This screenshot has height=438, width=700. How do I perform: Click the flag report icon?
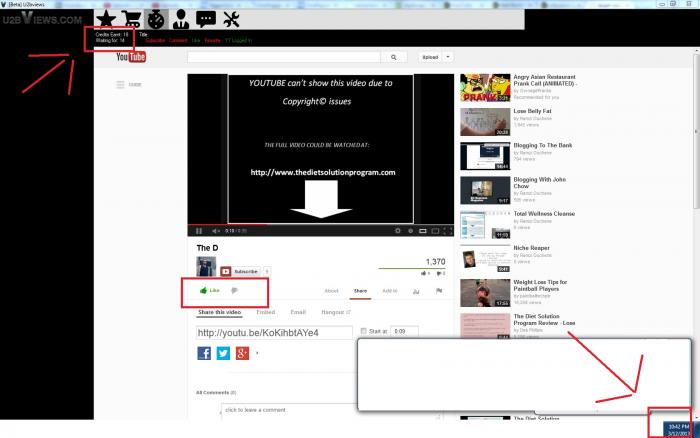click(439, 291)
